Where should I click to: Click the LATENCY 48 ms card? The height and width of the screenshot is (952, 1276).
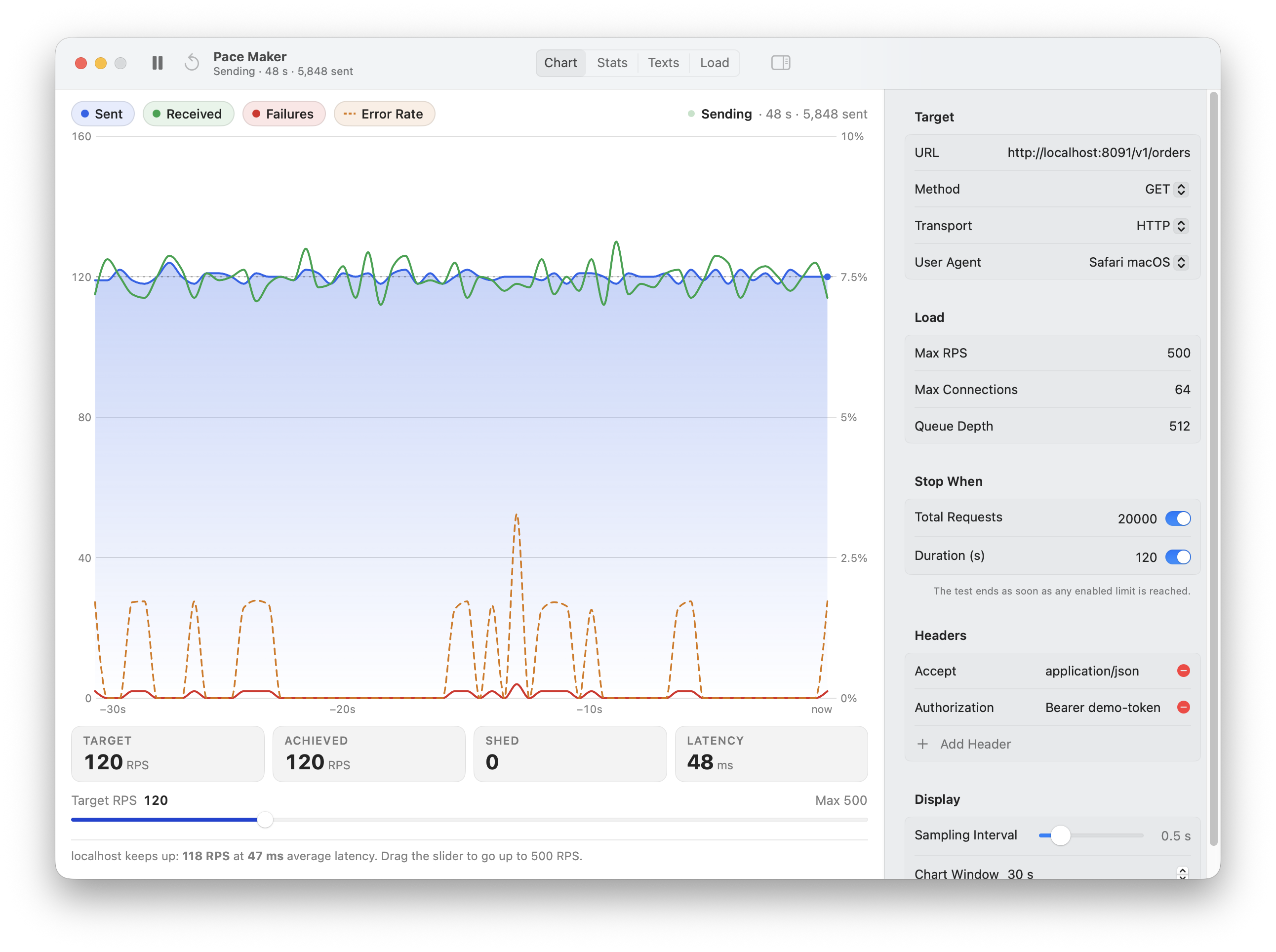[771, 754]
